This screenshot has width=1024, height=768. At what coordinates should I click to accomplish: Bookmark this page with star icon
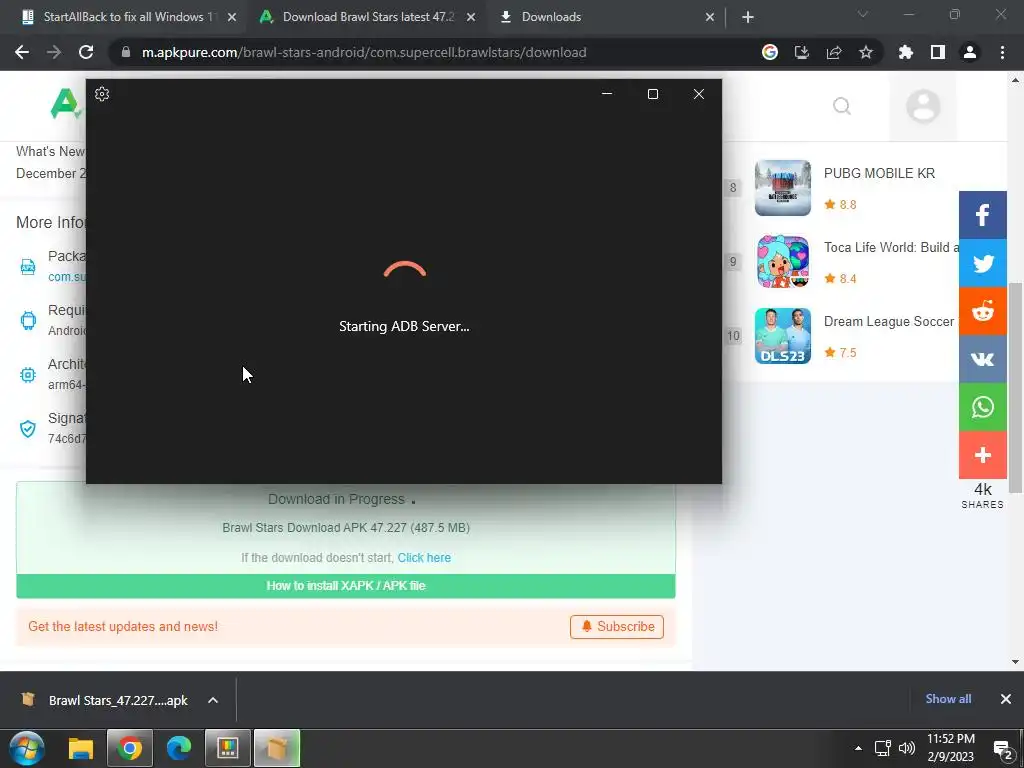(x=866, y=52)
